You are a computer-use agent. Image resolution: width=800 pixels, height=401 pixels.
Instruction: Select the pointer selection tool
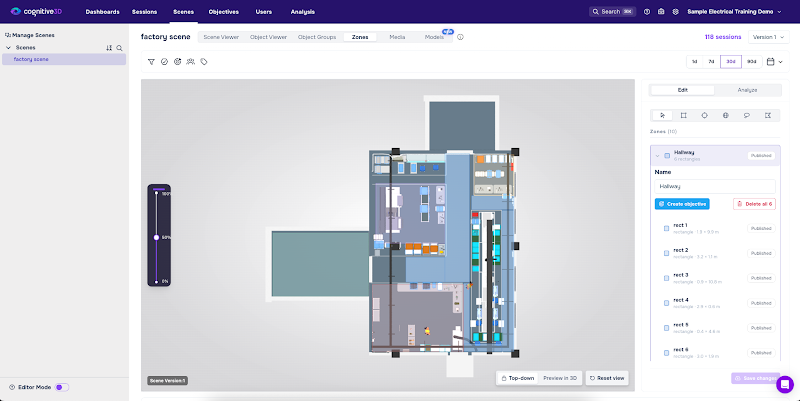coord(662,115)
